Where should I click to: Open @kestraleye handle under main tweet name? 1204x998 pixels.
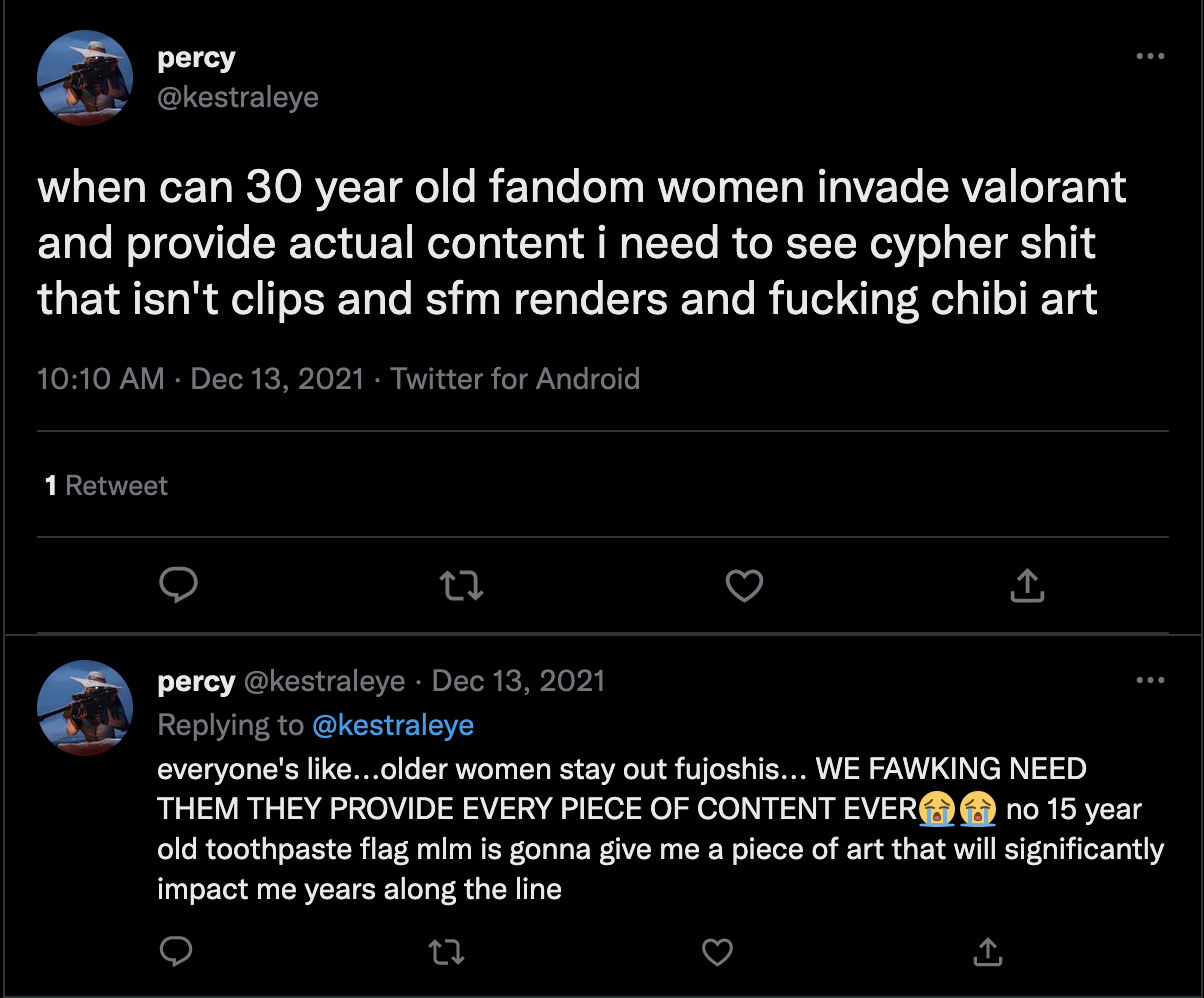pyautogui.click(x=238, y=97)
